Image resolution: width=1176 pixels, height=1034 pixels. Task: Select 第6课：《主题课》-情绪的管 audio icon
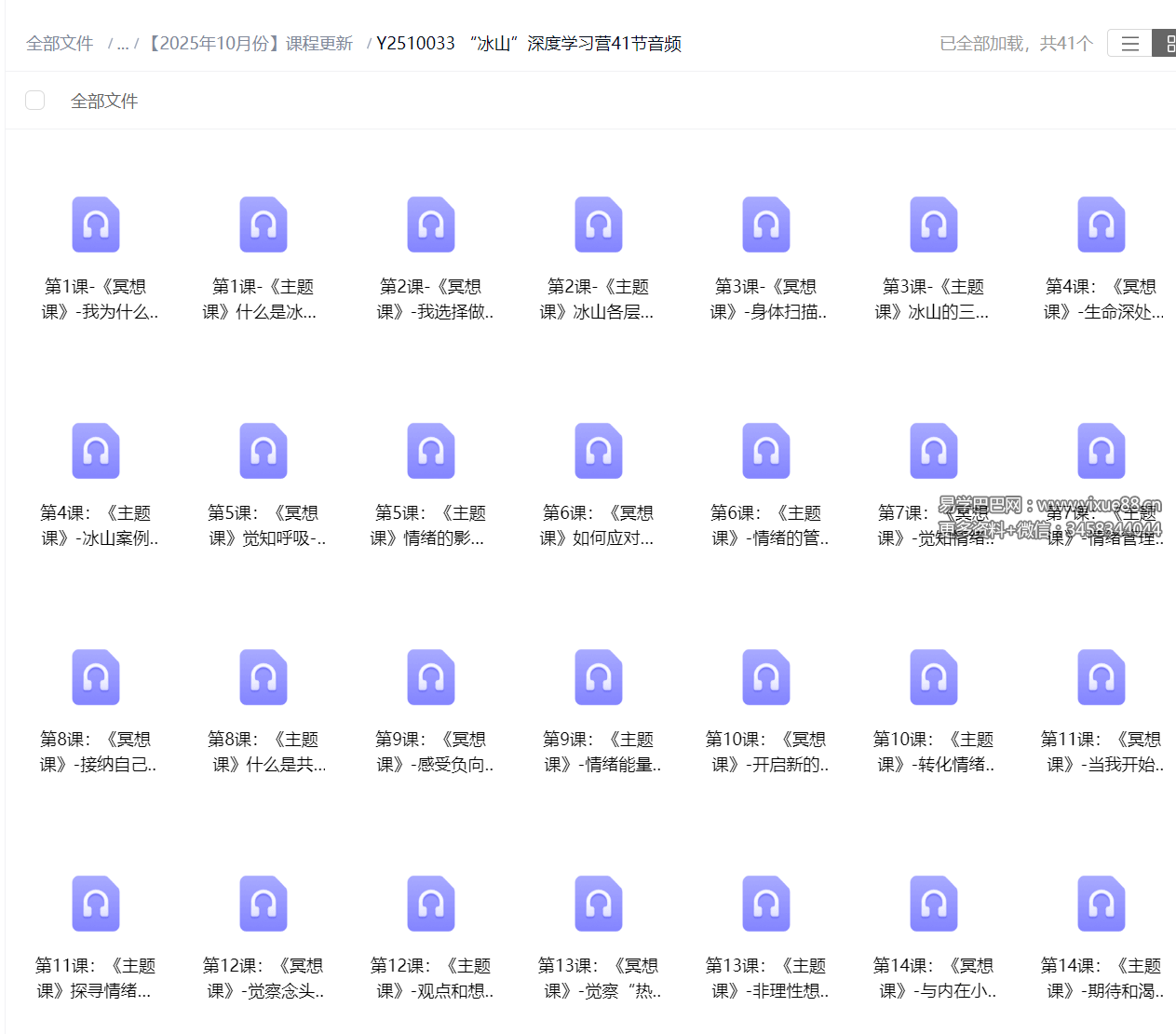766,451
